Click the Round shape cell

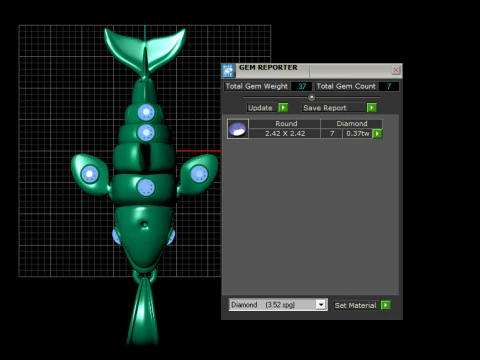point(286,124)
